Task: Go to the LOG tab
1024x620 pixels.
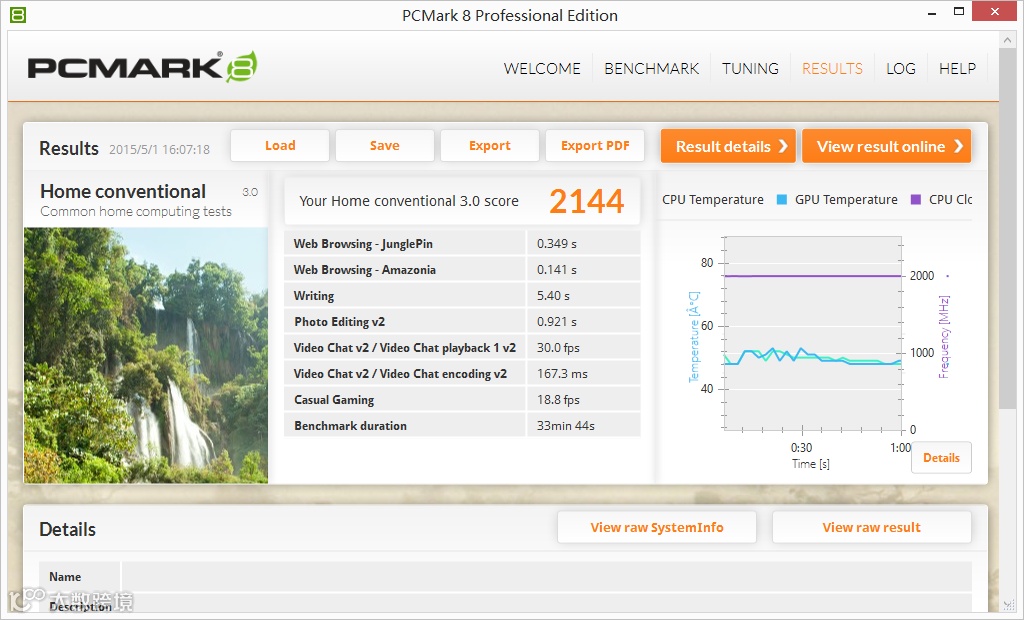Action: click(901, 69)
